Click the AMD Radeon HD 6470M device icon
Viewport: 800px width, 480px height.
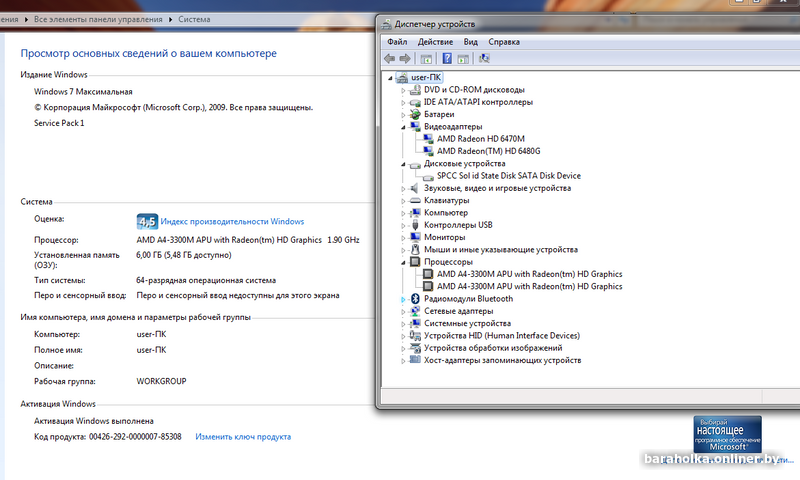[428, 139]
